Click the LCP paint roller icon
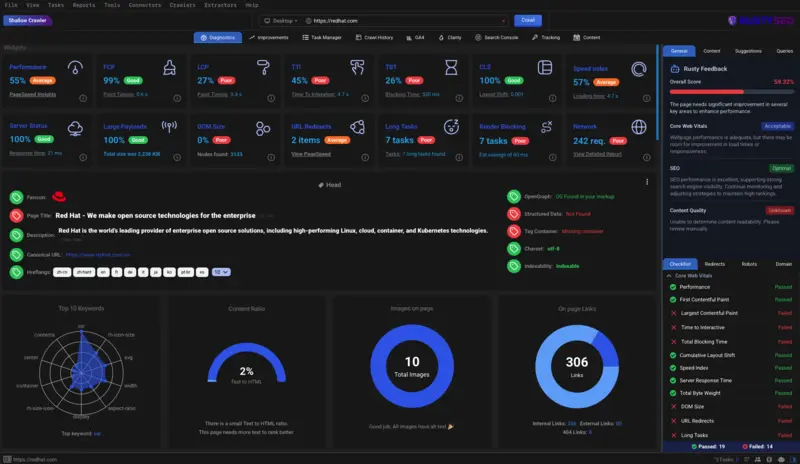This screenshot has width=800, height=464. pos(263,67)
